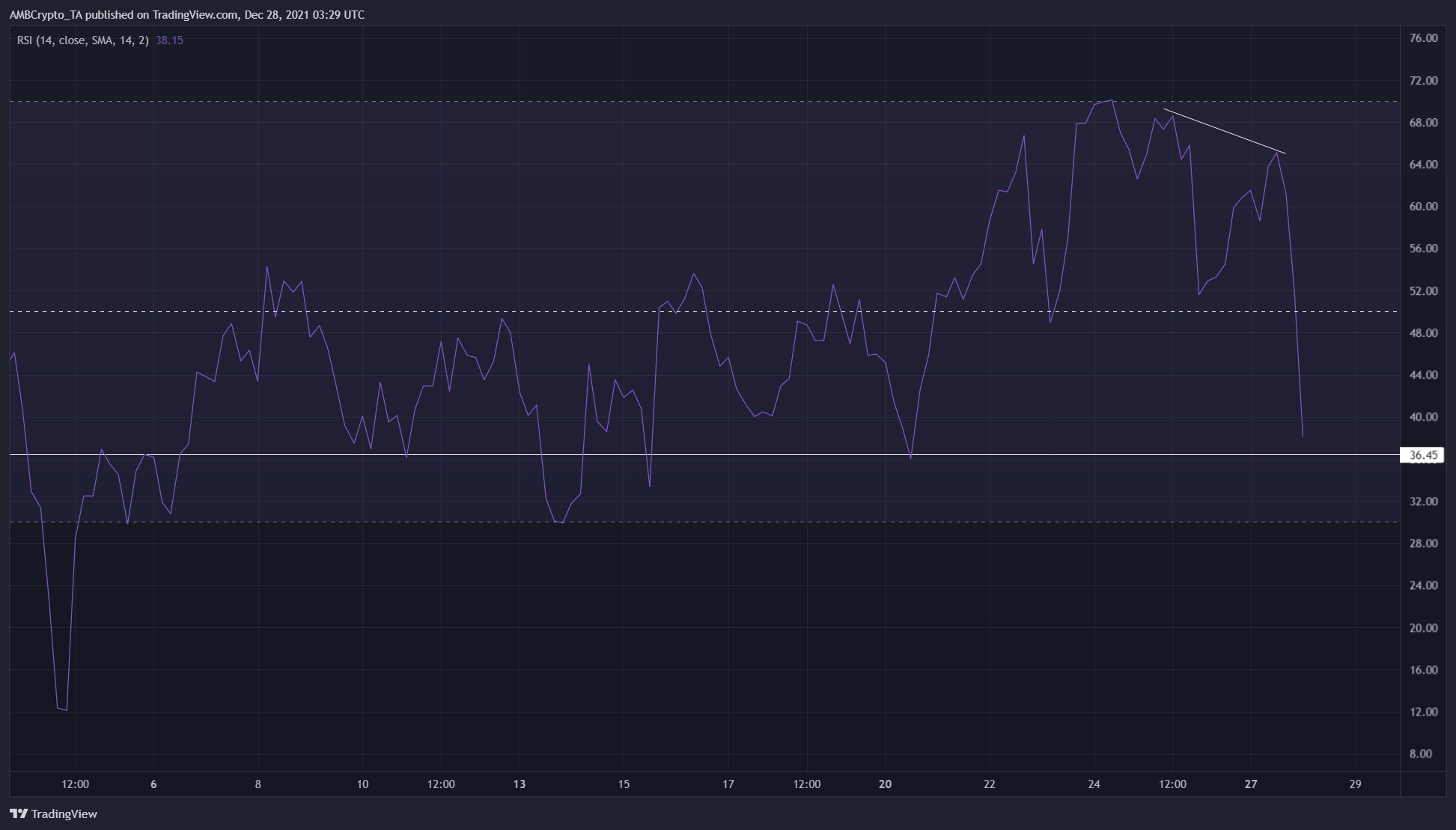
Task: Click the 8.00 label on price axis
Action: click(x=1420, y=754)
